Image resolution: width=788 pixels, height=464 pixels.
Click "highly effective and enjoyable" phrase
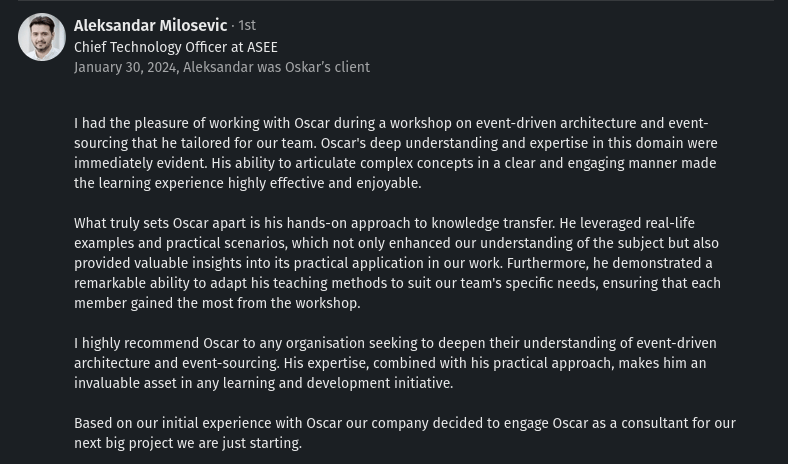tap(324, 183)
